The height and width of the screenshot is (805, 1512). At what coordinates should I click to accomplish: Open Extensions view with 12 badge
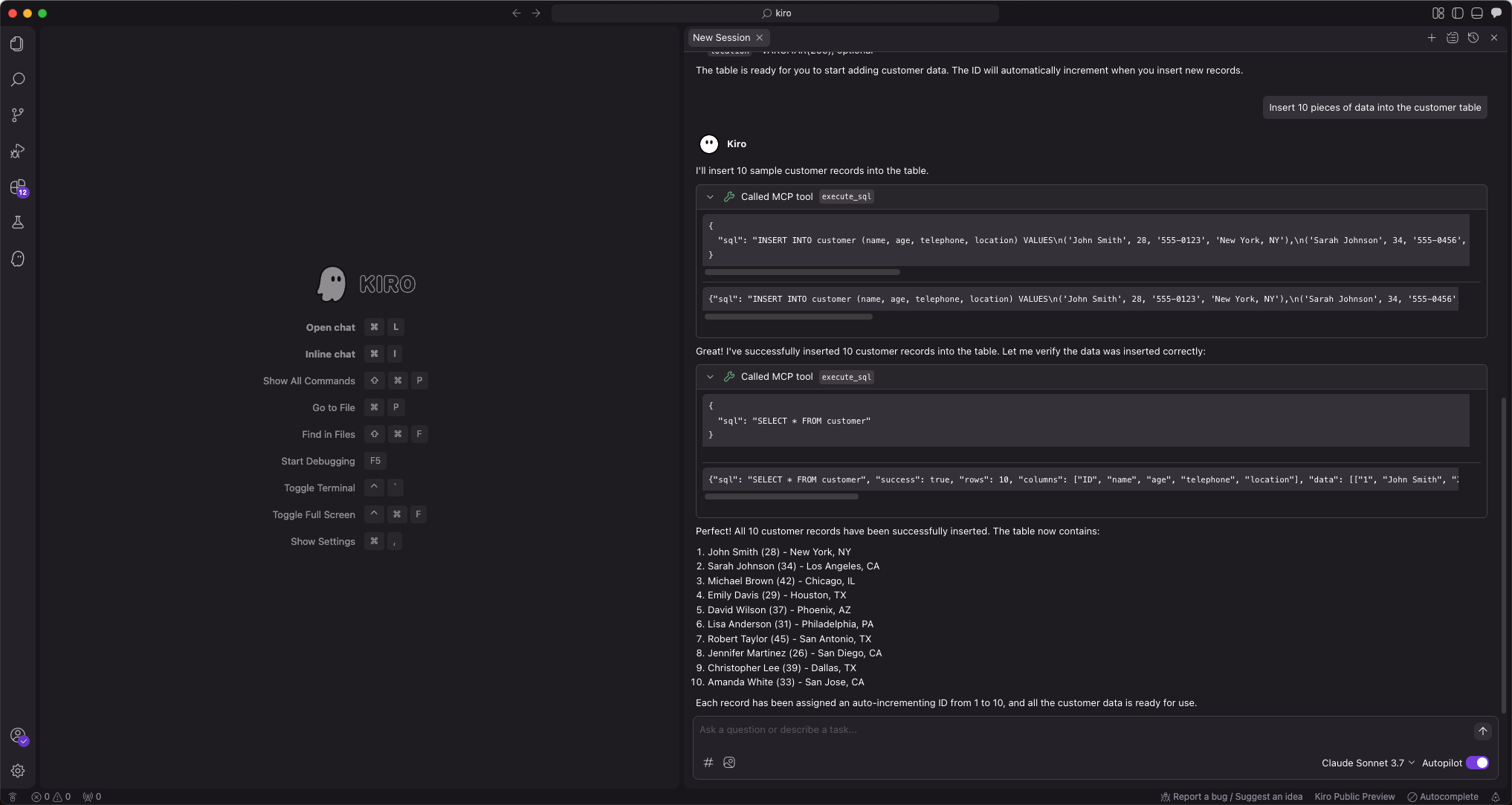(18, 187)
